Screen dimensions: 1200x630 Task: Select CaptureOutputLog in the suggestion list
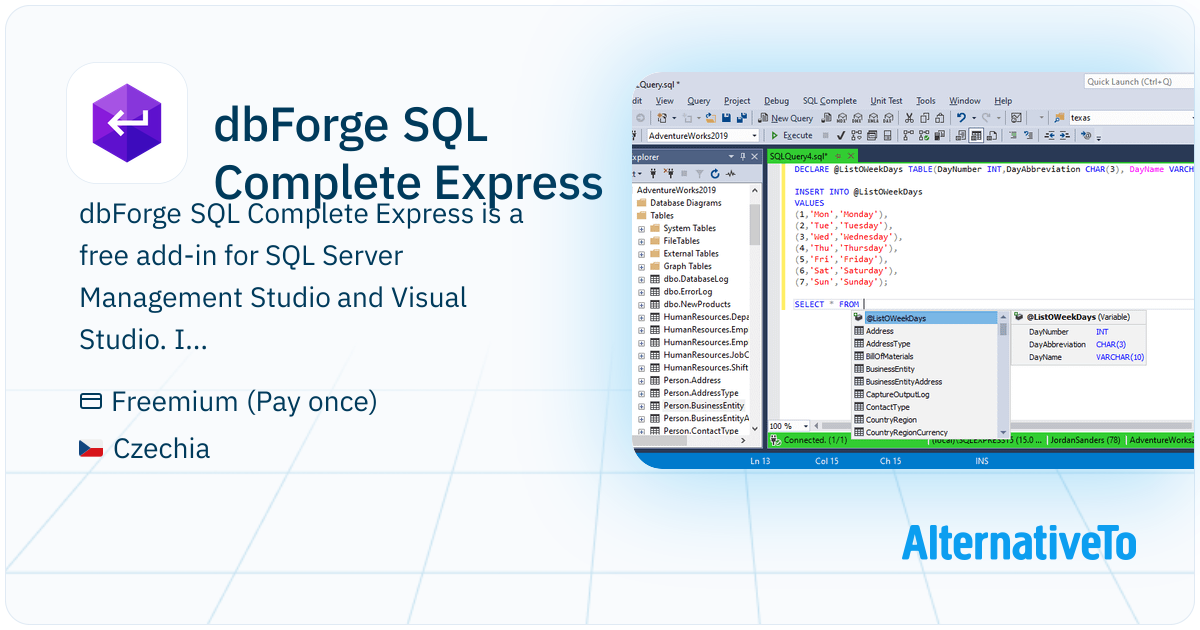point(925,394)
